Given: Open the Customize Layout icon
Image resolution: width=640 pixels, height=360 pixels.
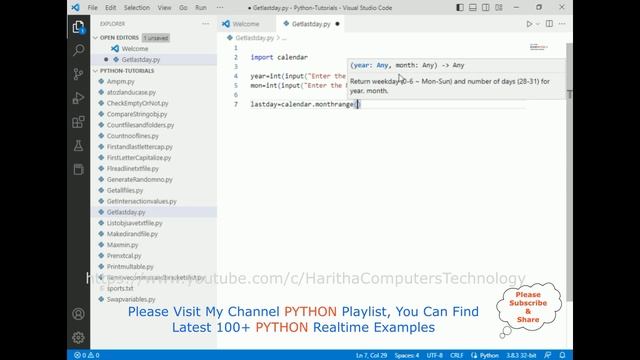Looking at the screenshot, I should [x=499, y=7].
